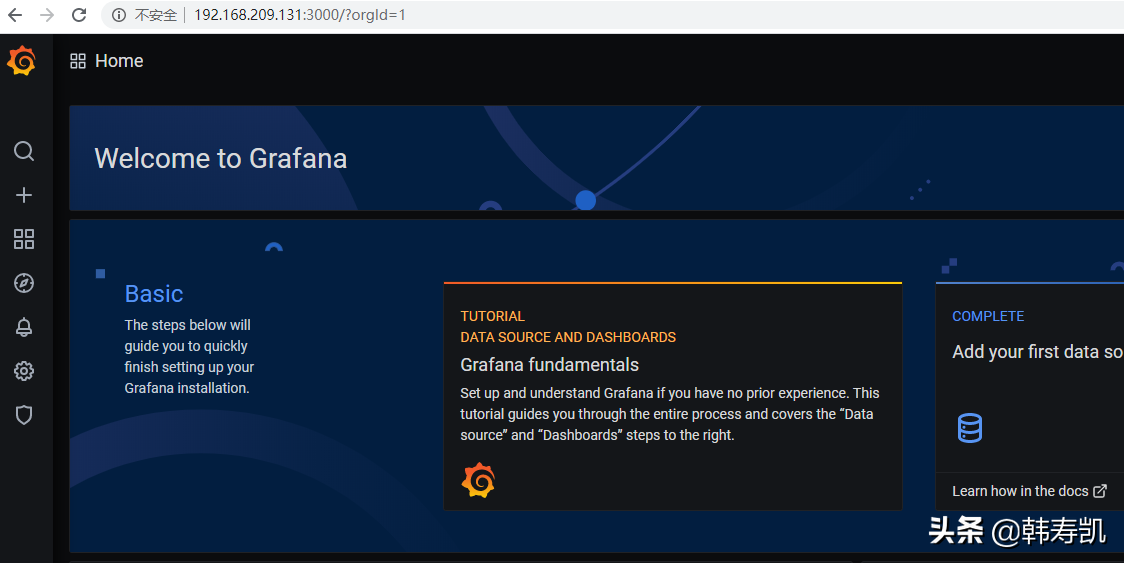This screenshot has height=563, width=1124.
Task: Click the Welcome to Grafana title
Action: point(221,159)
